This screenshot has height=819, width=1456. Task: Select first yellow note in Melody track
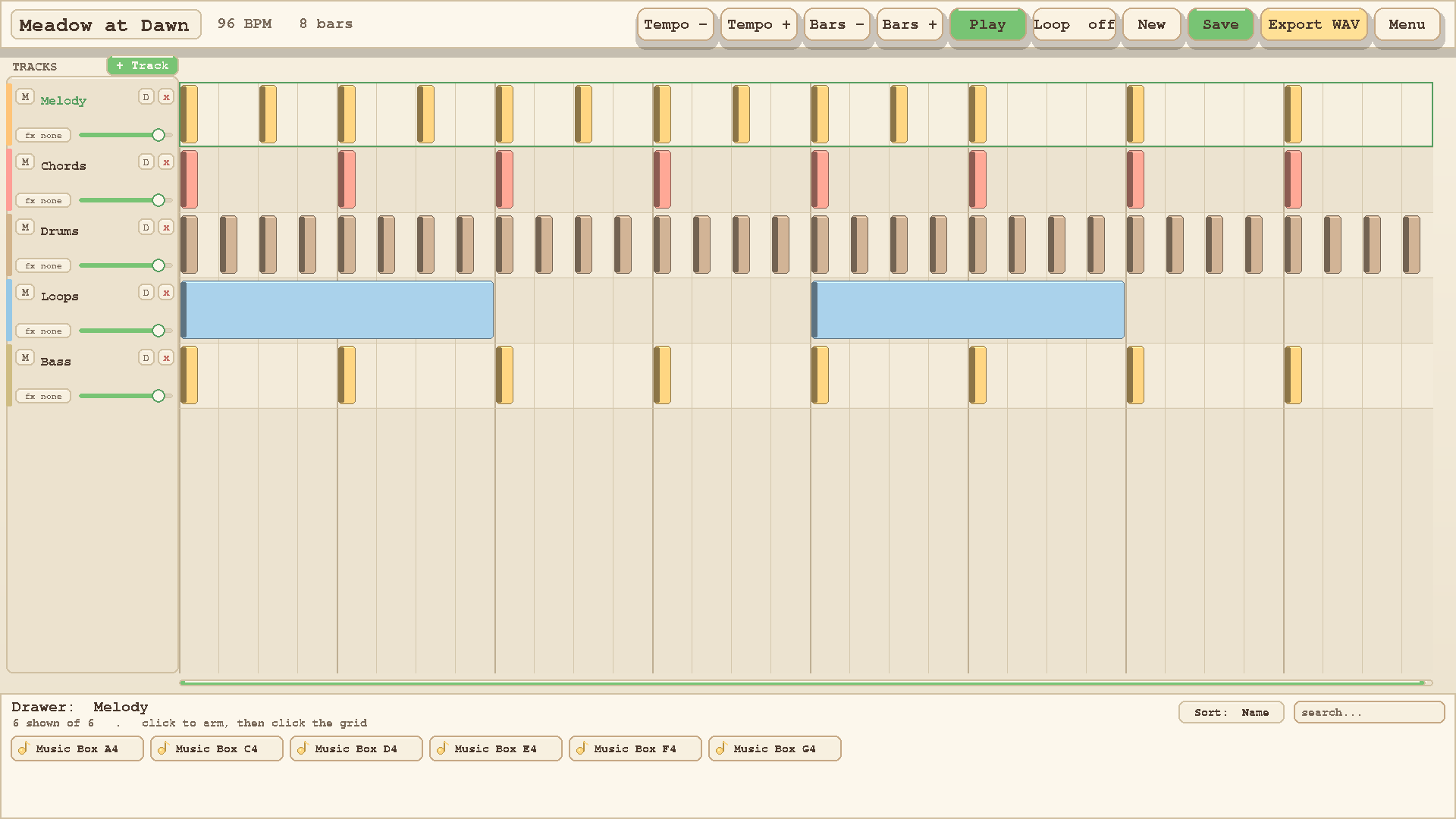189,115
